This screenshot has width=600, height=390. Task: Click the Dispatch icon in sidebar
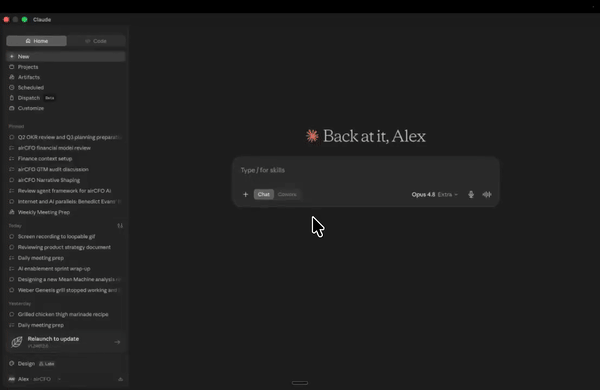11,98
